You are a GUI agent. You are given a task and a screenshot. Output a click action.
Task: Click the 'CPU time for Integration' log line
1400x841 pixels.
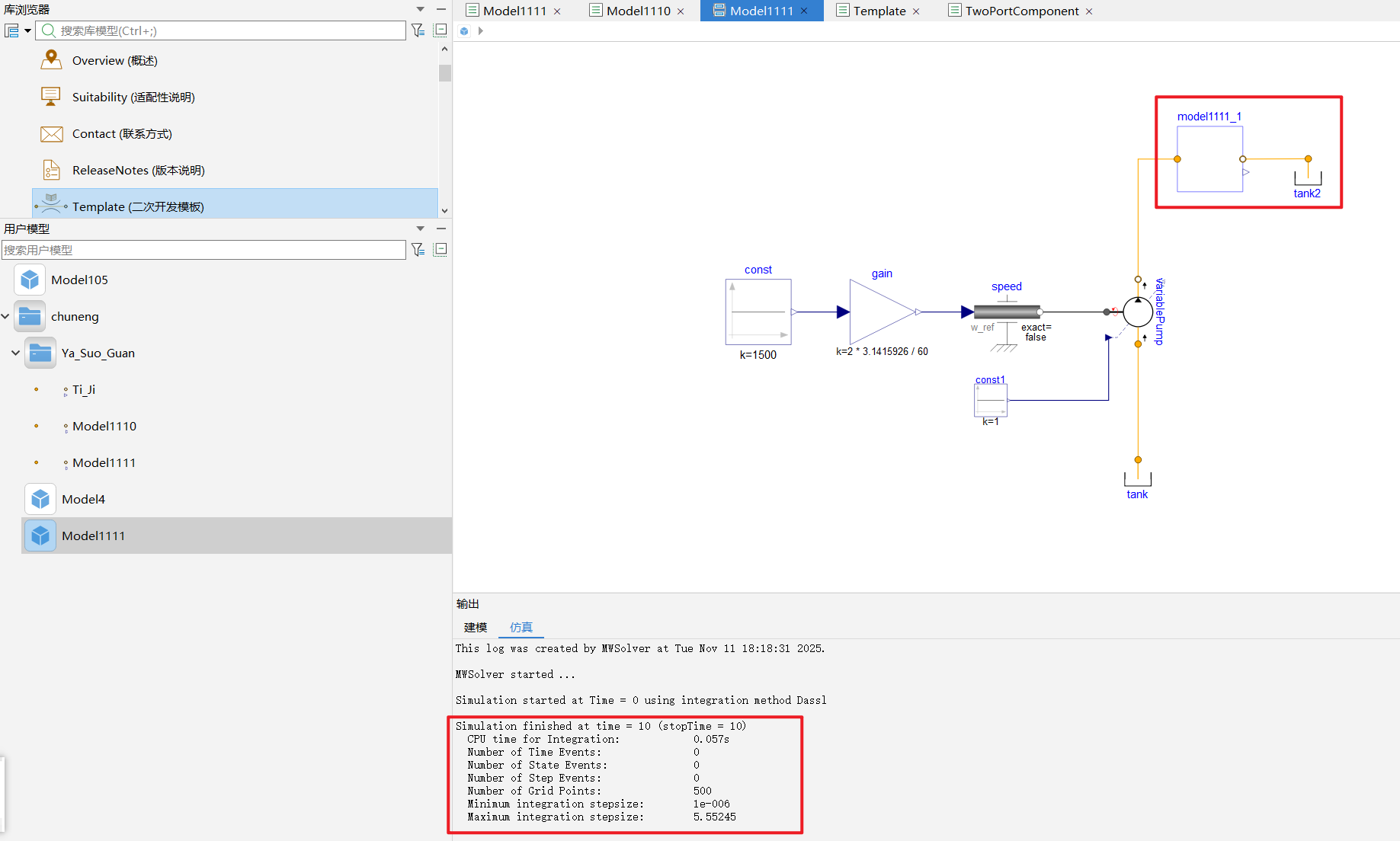point(598,740)
